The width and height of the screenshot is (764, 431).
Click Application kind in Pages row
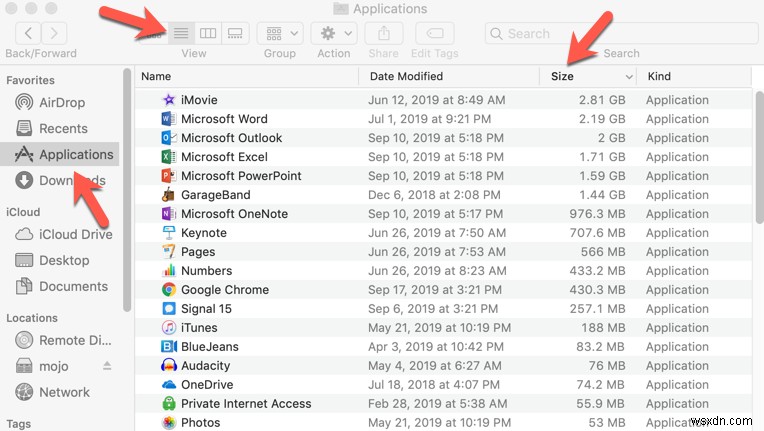coord(677,252)
